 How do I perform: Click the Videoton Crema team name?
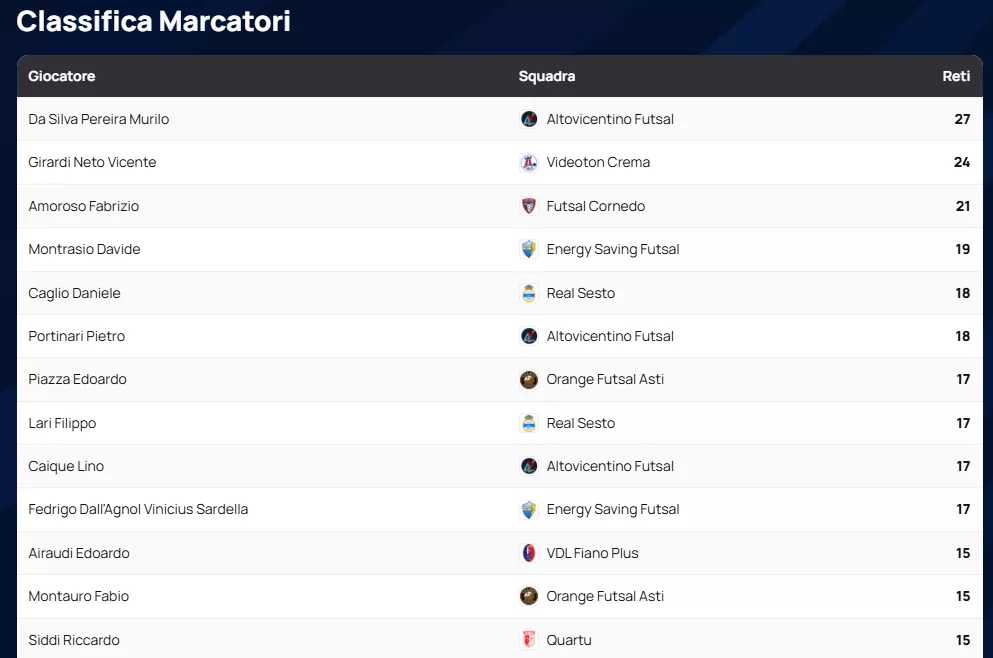pos(598,162)
